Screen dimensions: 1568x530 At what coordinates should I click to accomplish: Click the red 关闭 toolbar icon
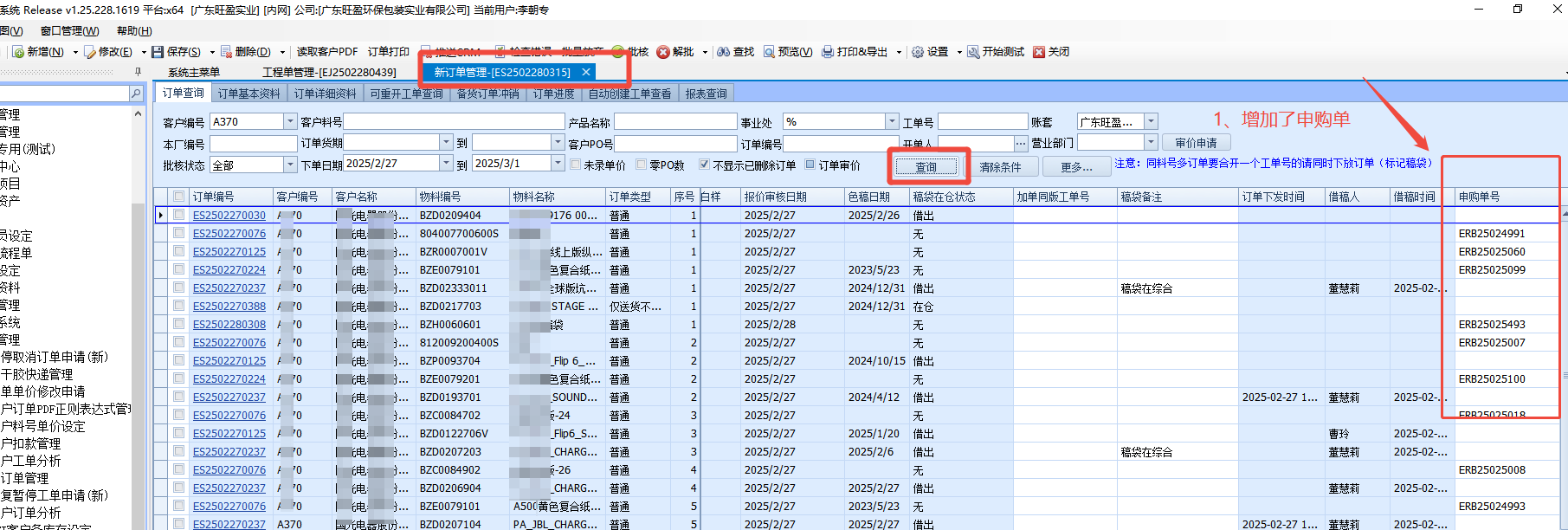click(x=1039, y=52)
